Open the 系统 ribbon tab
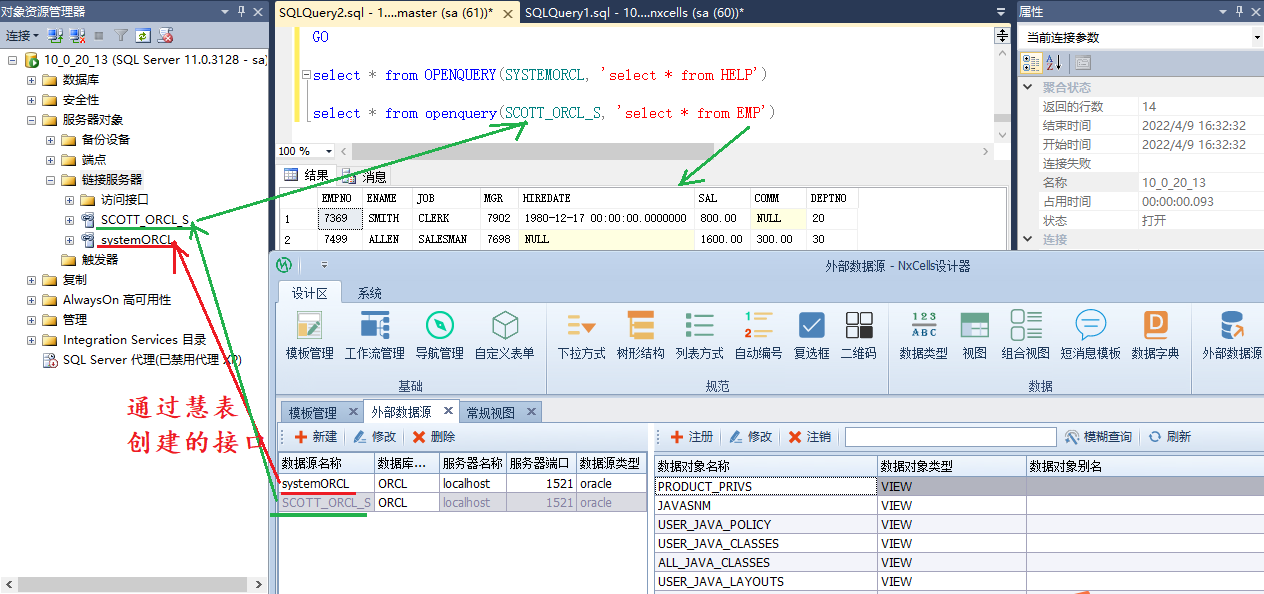 coord(370,293)
